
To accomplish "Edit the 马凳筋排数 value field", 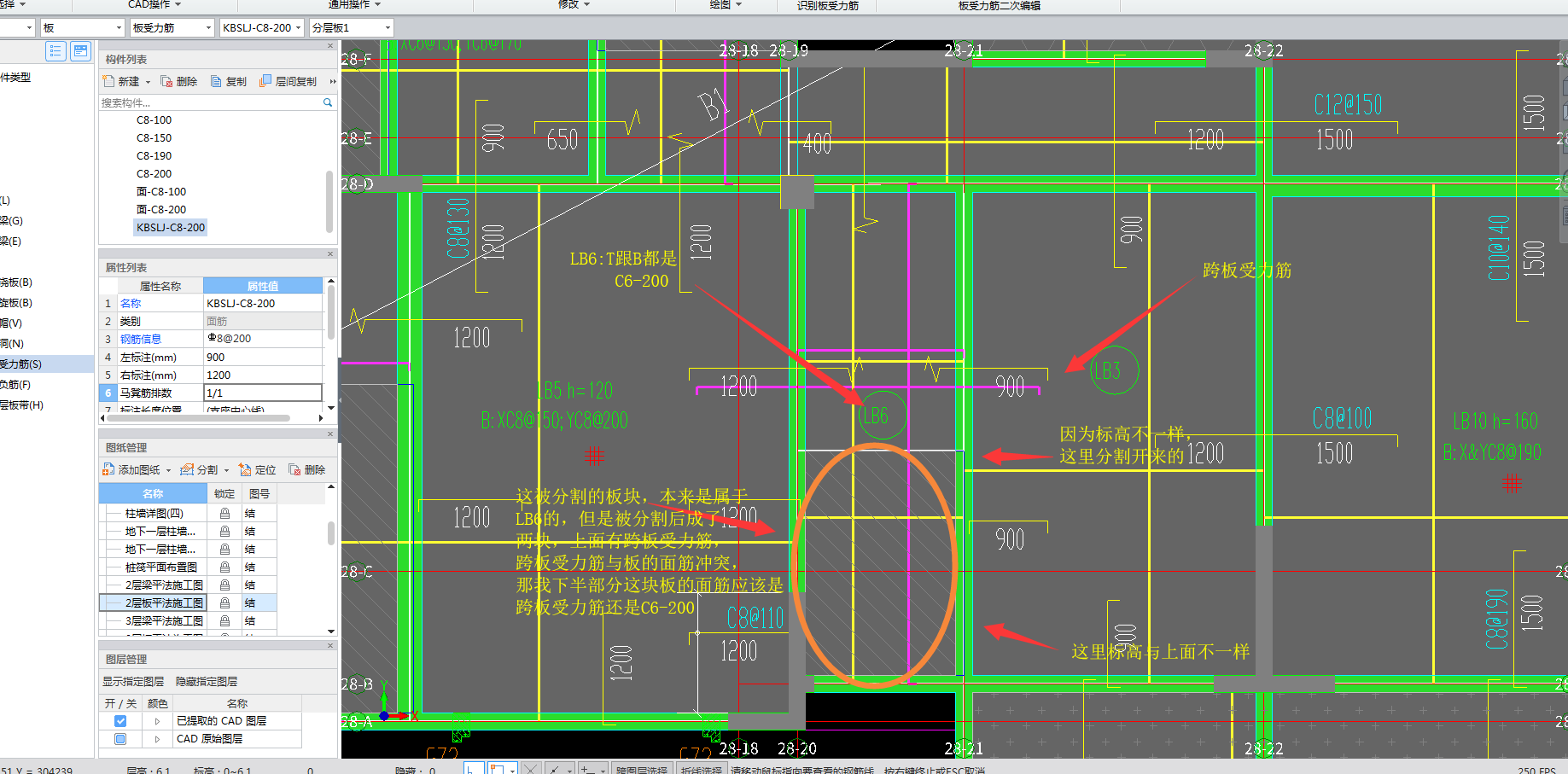I will coord(263,393).
